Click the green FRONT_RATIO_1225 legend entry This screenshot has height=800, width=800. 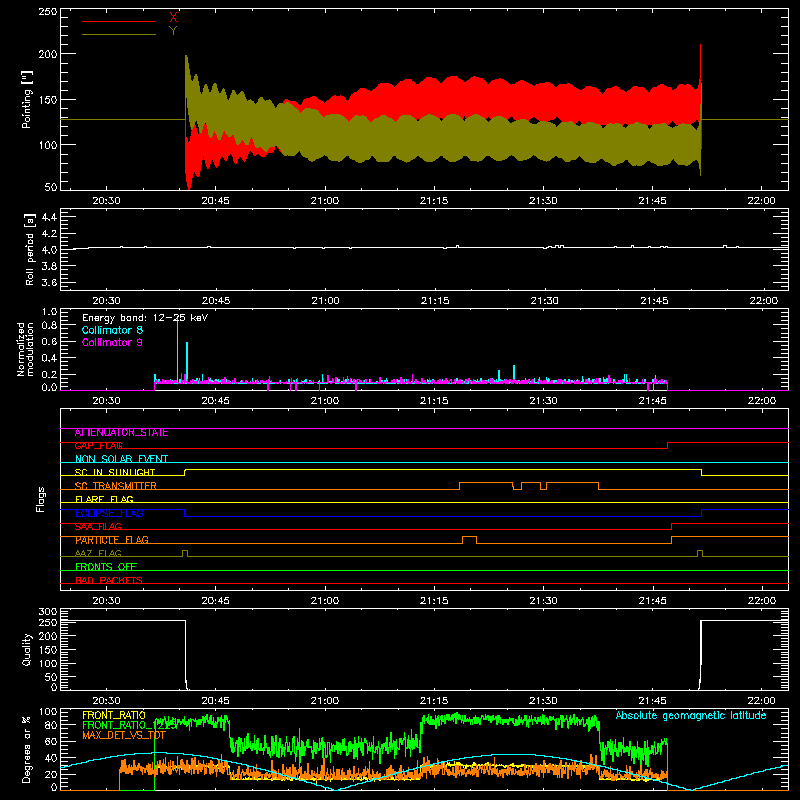coord(130,725)
